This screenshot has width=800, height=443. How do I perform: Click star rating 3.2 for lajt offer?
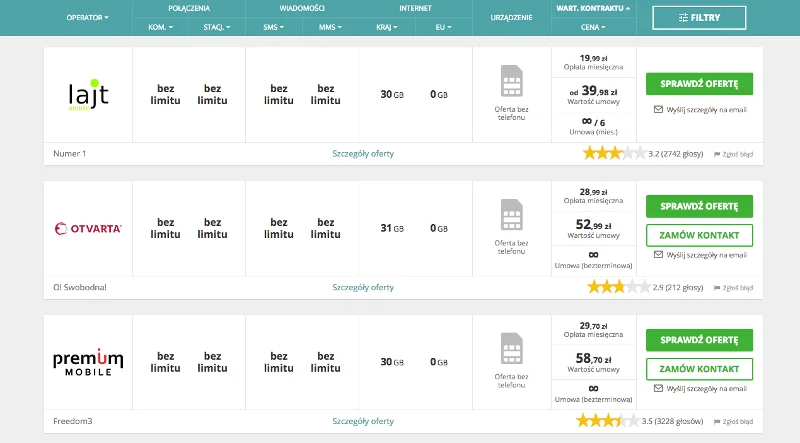(x=615, y=153)
